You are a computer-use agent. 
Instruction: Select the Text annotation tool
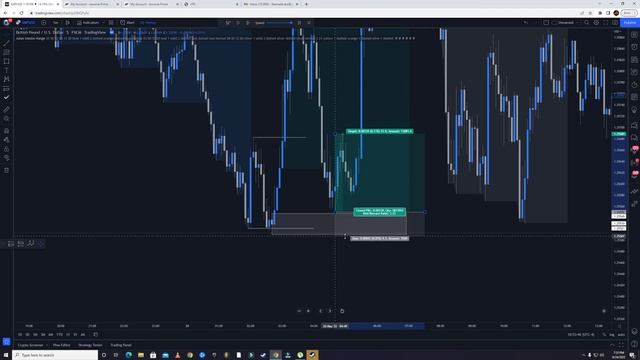coord(6,70)
